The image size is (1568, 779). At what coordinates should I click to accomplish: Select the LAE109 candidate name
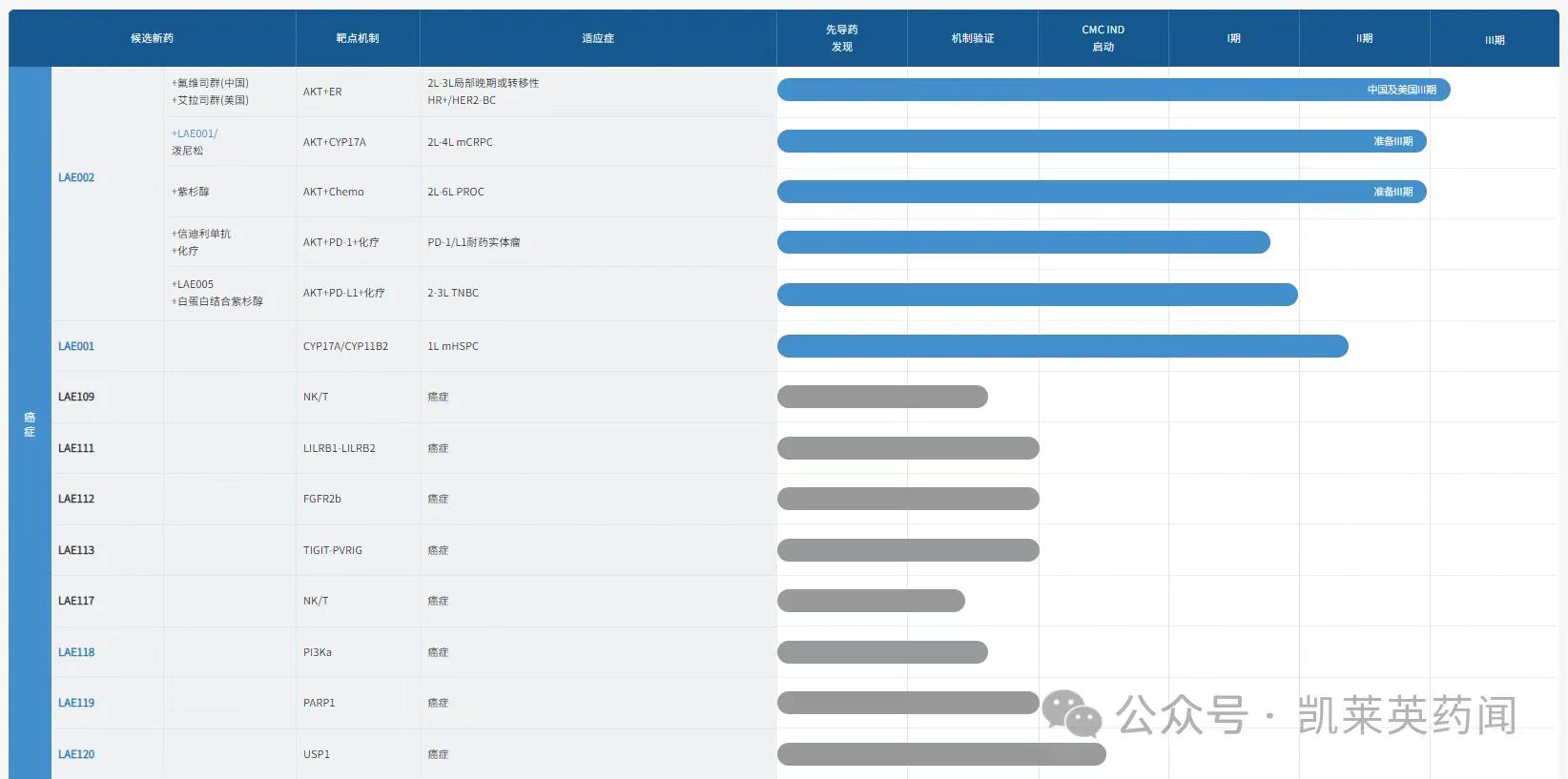[76, 397]
